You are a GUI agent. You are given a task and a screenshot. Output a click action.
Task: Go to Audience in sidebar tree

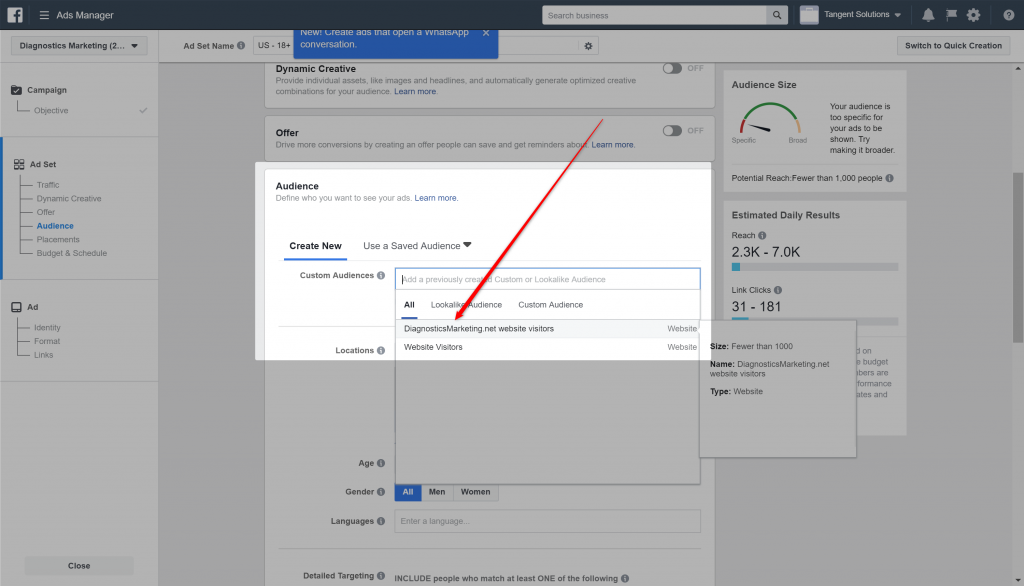tap(55, 226)
